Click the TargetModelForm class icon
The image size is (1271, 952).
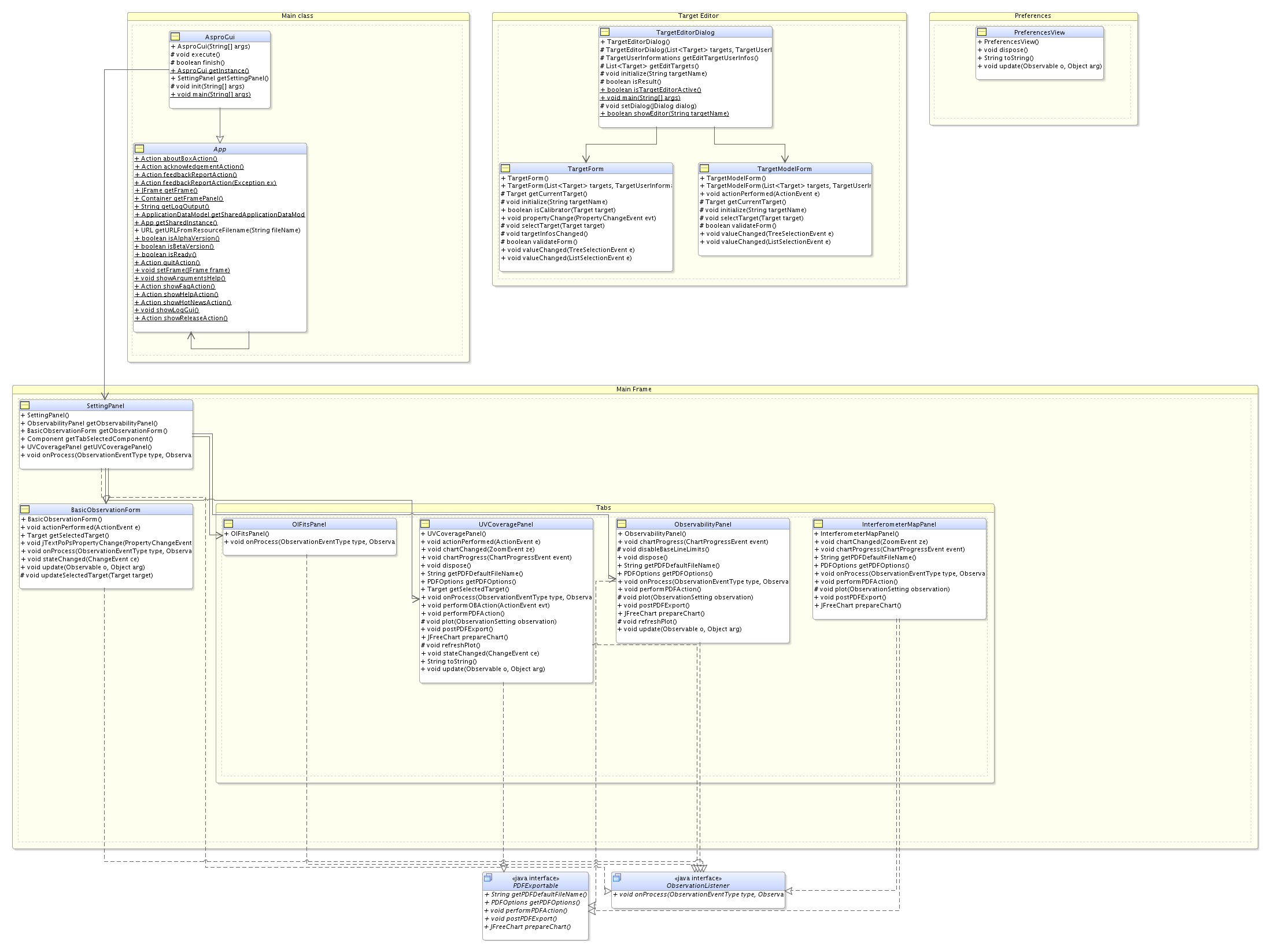pos(704,168)
